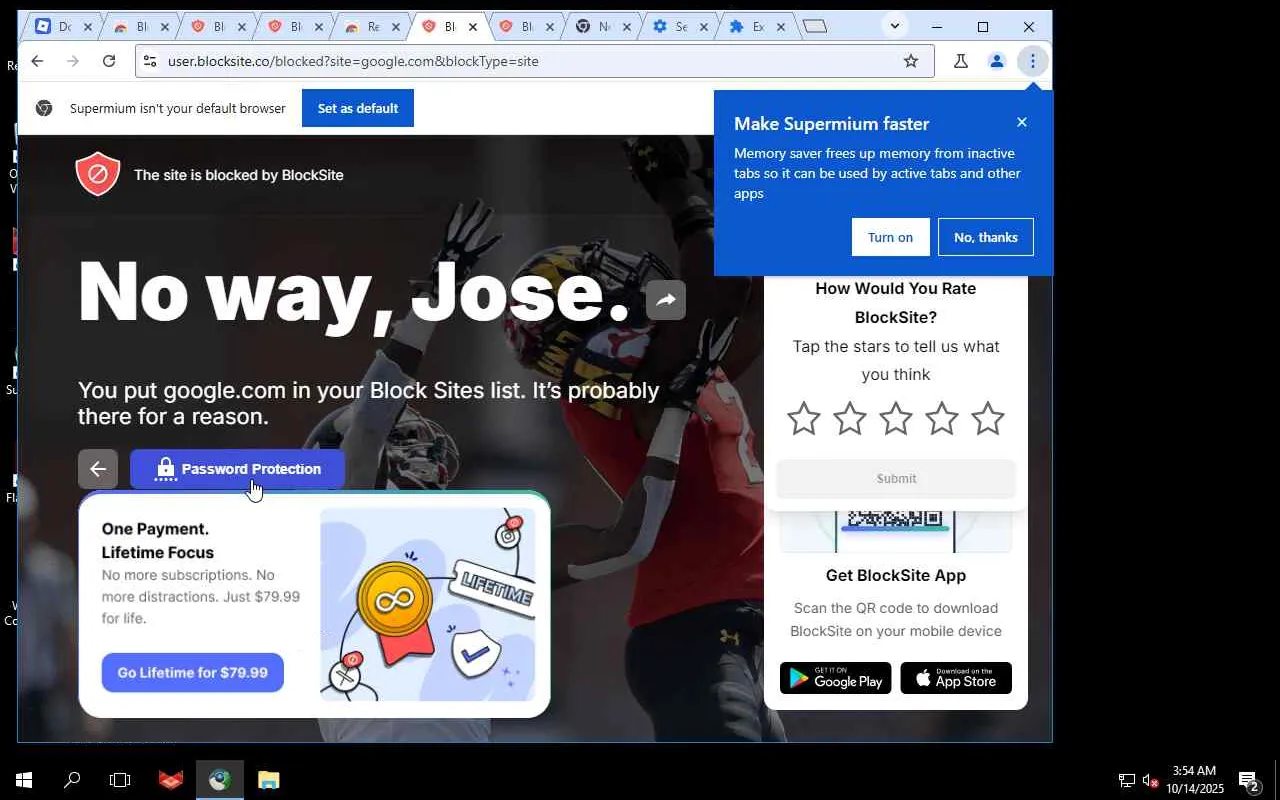Open the notification center
The width and height of the screenshot is (1280, 800).
[x=1249, y=780]
